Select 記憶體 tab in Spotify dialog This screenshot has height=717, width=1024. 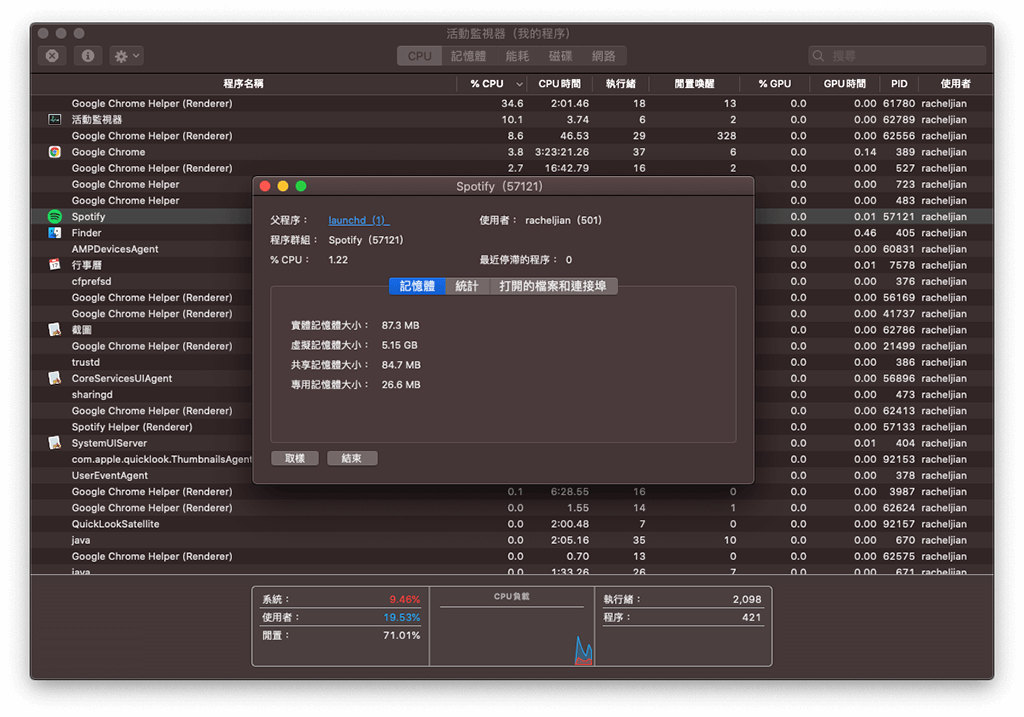417,286
